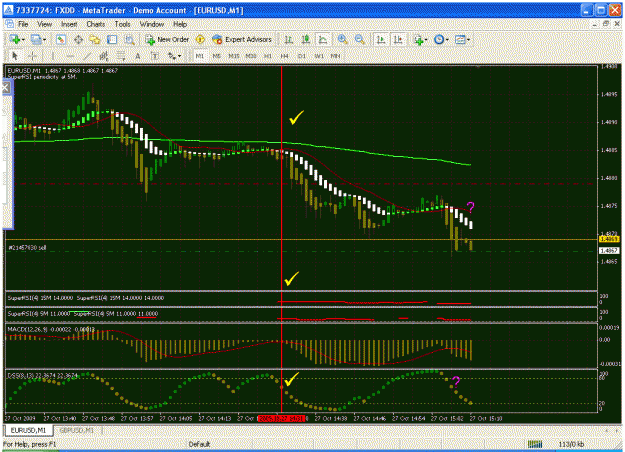Click the Templates icon
The image size is (625, 452).
click(x=460, y=39)
